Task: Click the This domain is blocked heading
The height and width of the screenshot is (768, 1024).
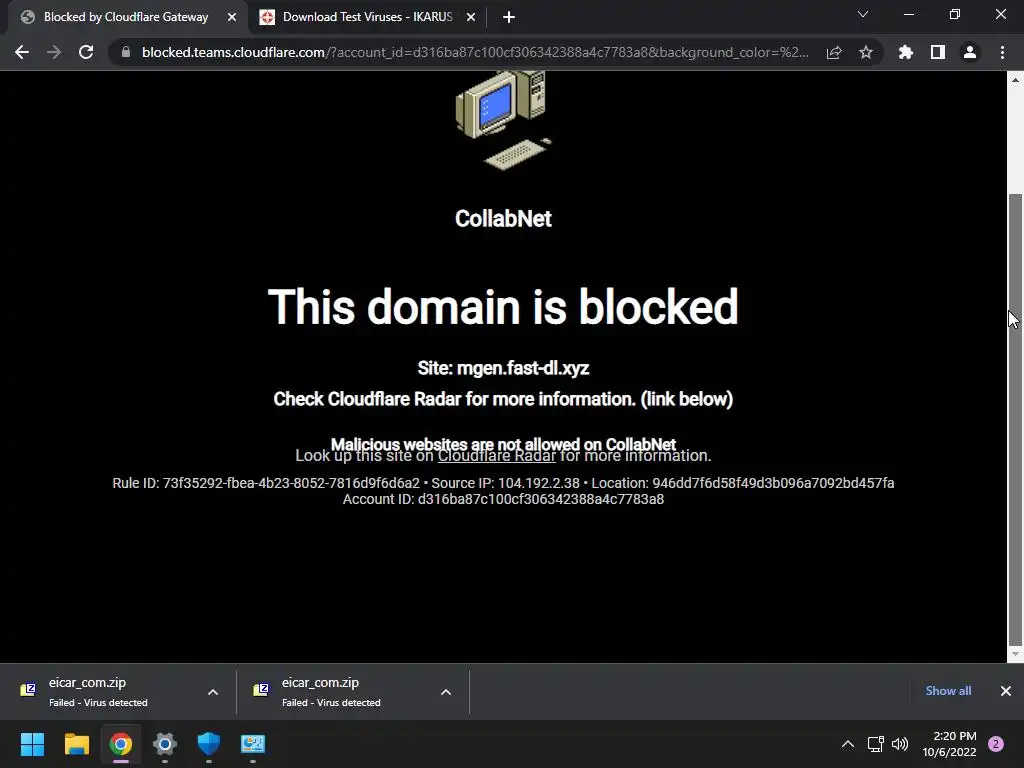Action: click(x=504, y=306)
